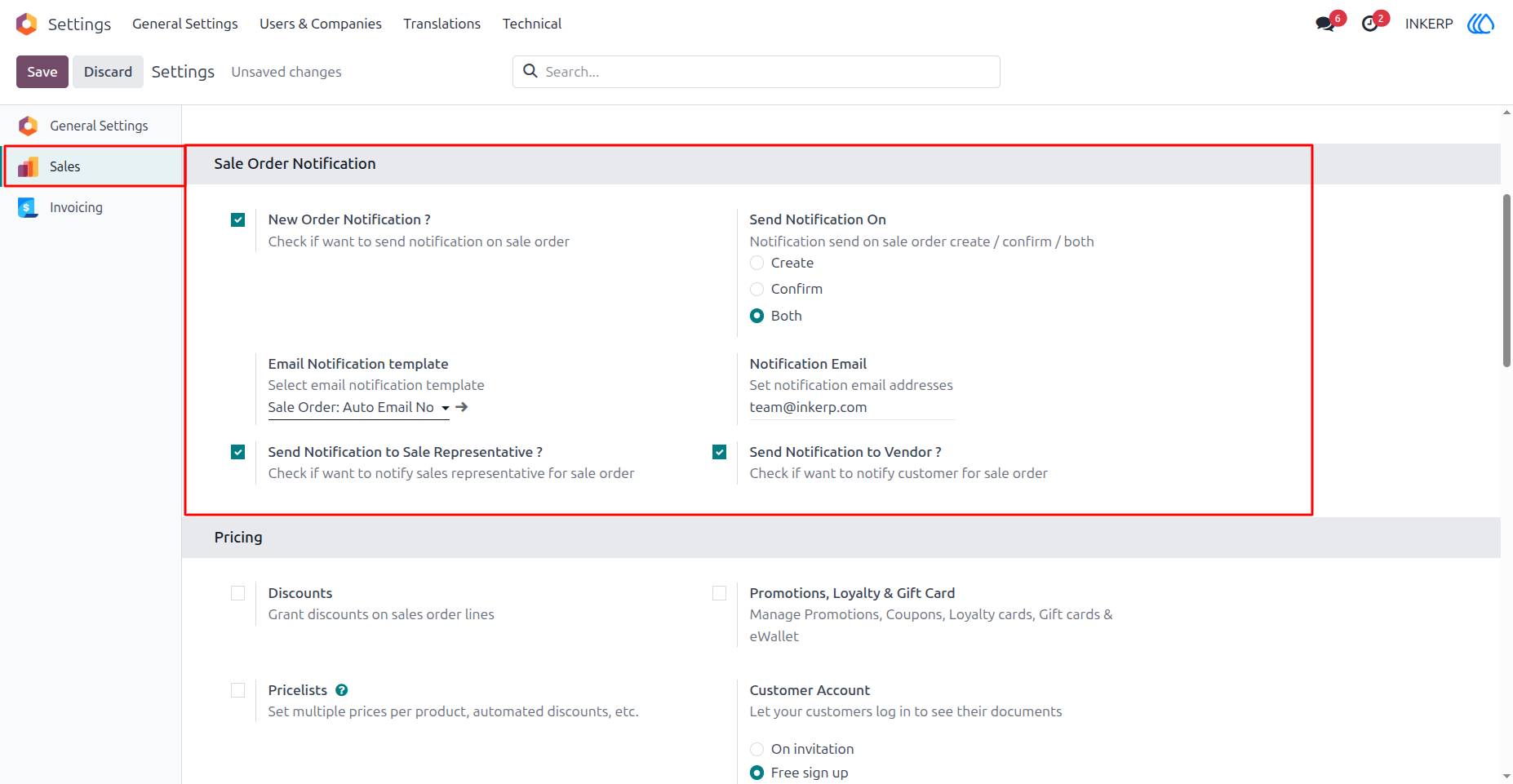Image resolution: width=1513 pixels, height=784 pixels.
Task: Select Sales in the settings sidebar
Action: (x=92, y=166)
